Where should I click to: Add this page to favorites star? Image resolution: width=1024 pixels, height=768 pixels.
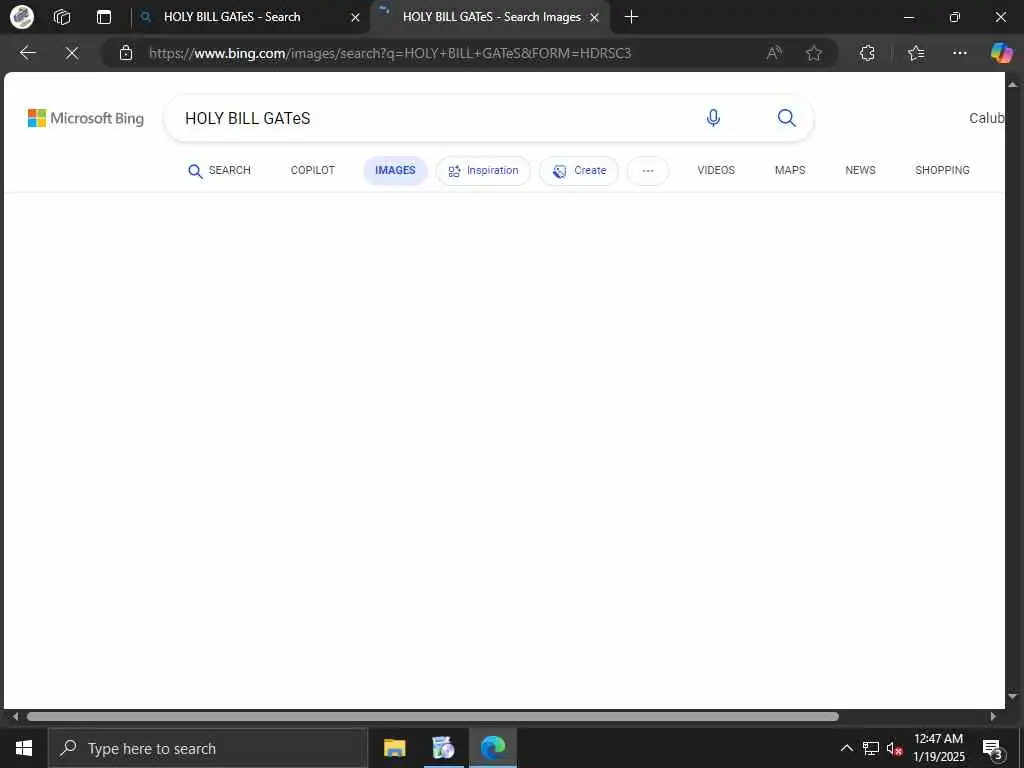pyautogui.click(x=814, y=53)
